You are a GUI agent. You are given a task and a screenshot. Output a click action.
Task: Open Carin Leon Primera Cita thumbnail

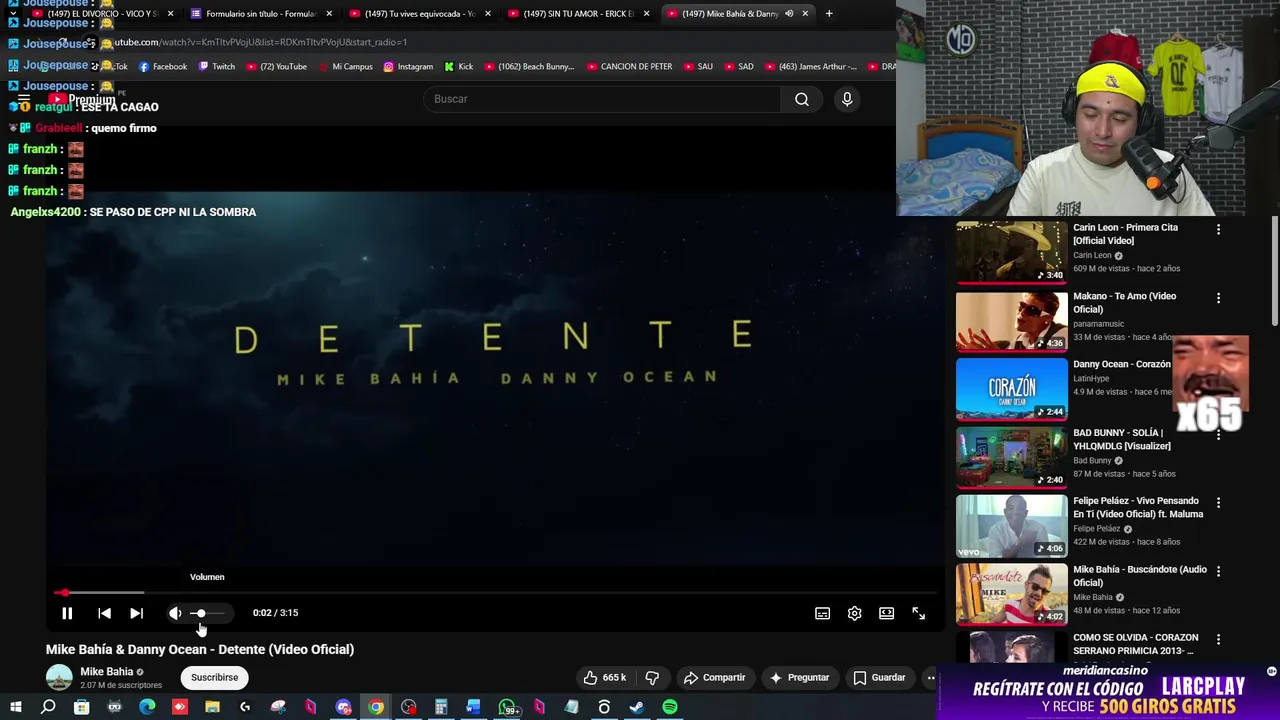click(1011, 252)
